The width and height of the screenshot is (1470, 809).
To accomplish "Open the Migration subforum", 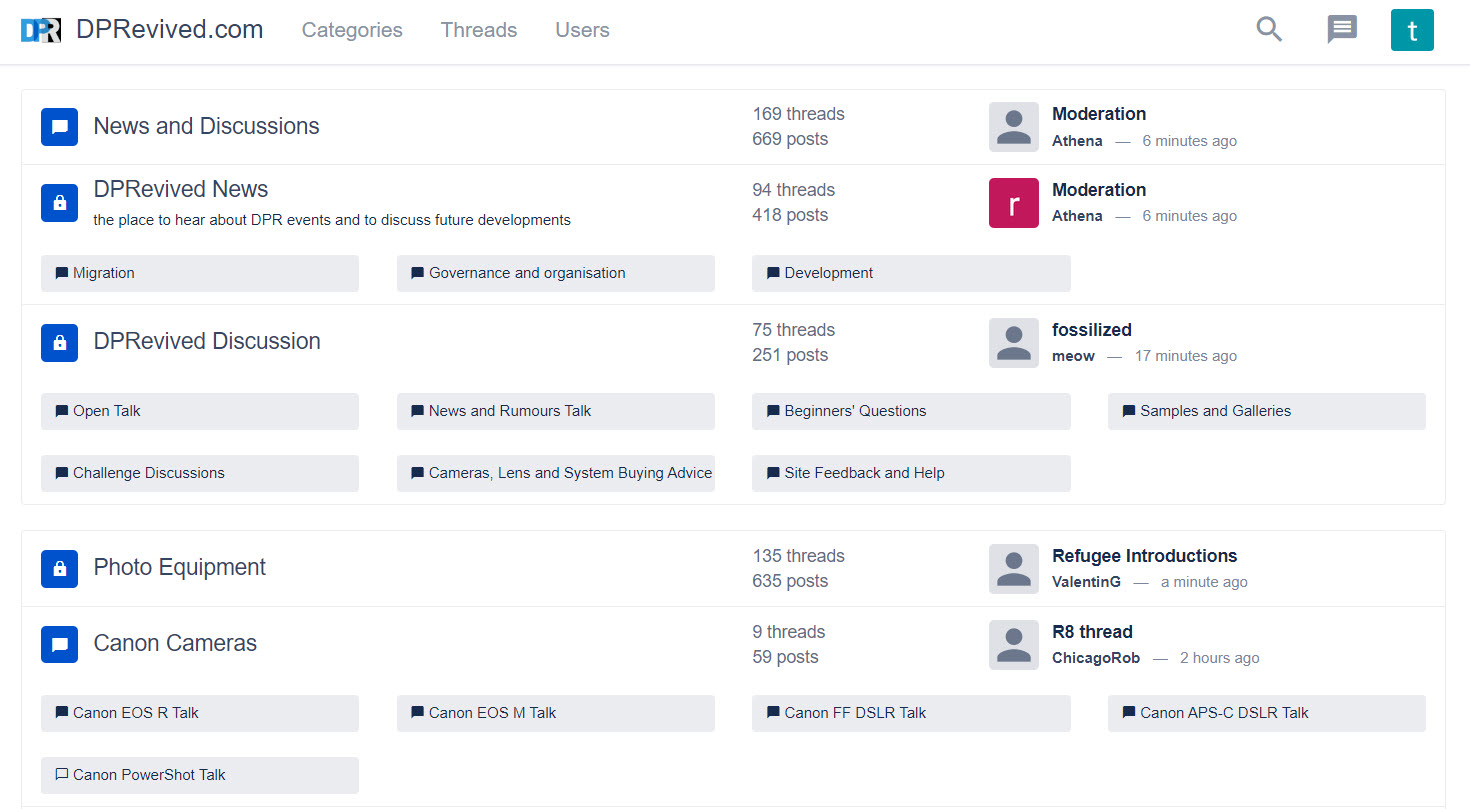I will (200, 273).
